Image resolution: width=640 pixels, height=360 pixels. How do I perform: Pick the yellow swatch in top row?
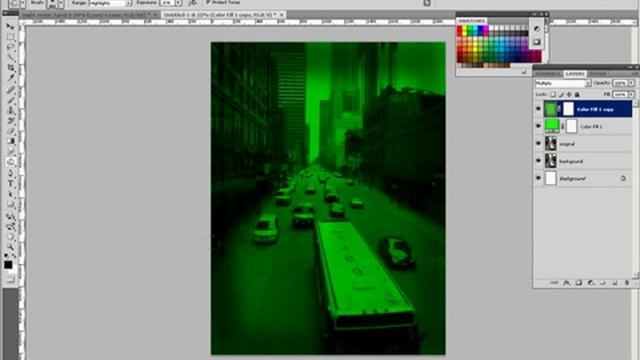(464, 29)
